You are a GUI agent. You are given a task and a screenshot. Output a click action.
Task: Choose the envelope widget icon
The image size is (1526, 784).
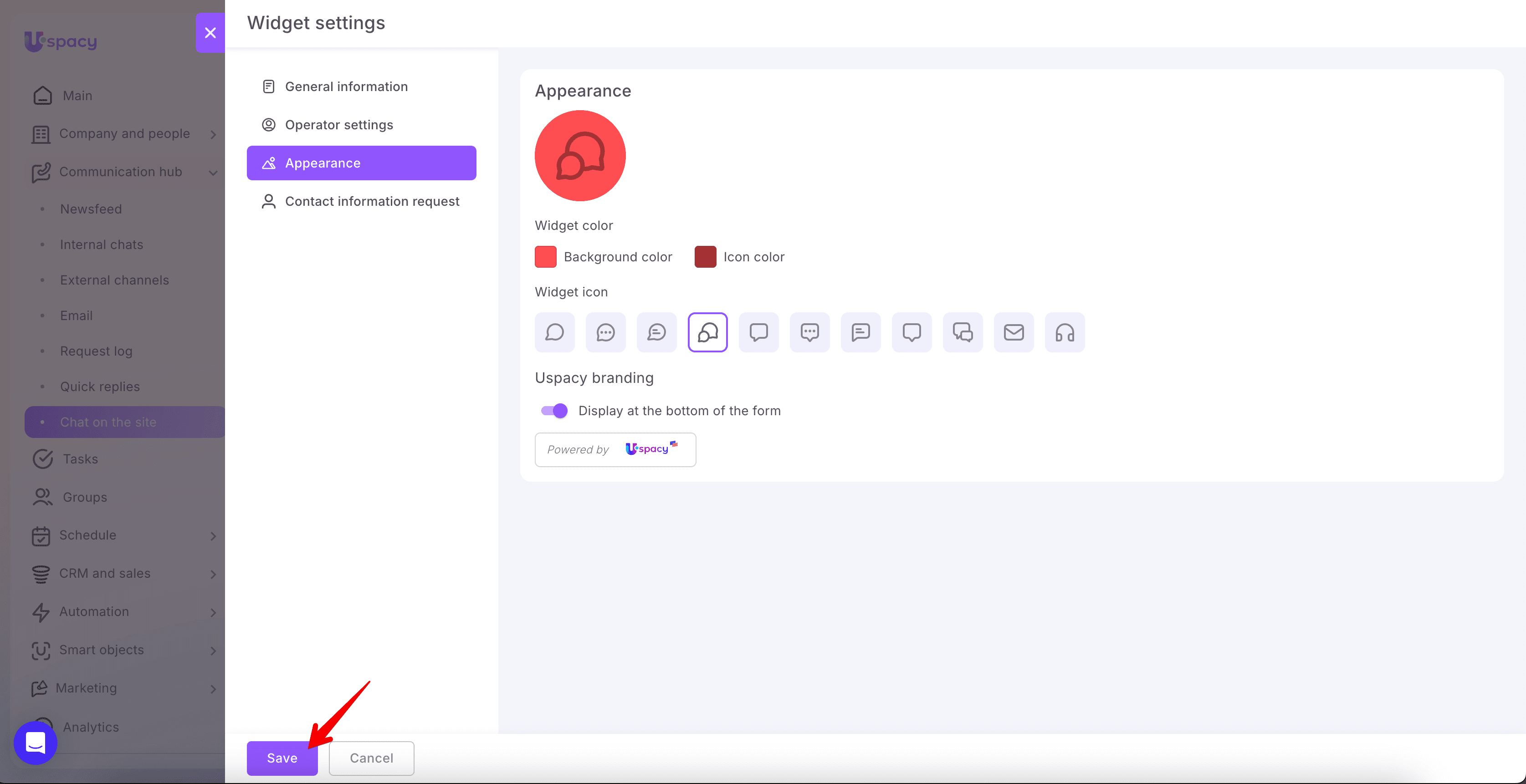pyautogui.click(x=1013, y=332)
